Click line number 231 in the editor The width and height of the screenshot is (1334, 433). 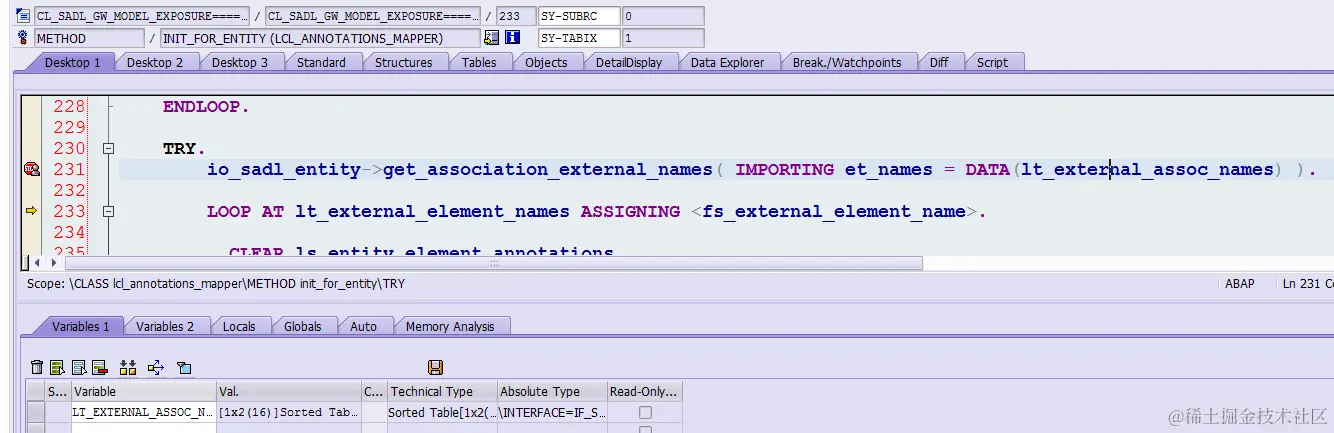pos(69,170)
